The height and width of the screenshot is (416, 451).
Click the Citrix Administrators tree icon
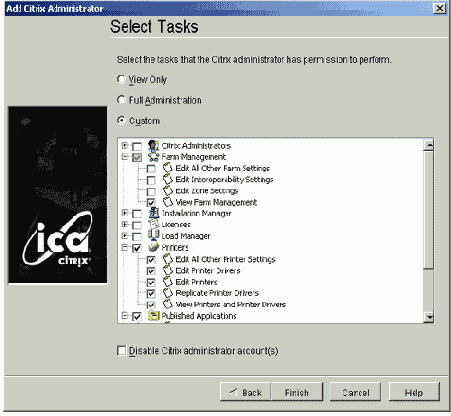[153, 146]
